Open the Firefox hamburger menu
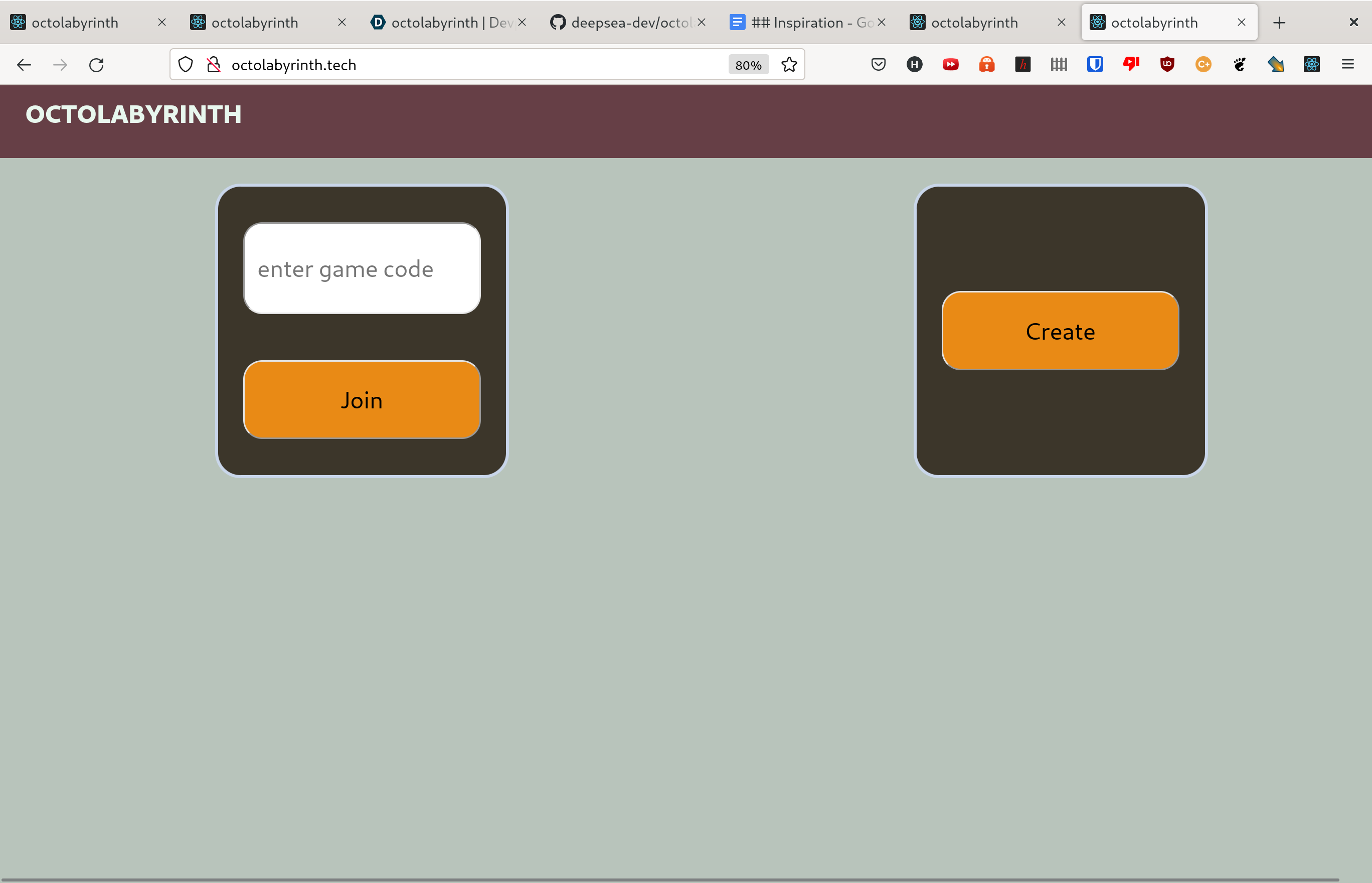The width and height of the screenshot is (1372, 883). [x=1347, y=64]
